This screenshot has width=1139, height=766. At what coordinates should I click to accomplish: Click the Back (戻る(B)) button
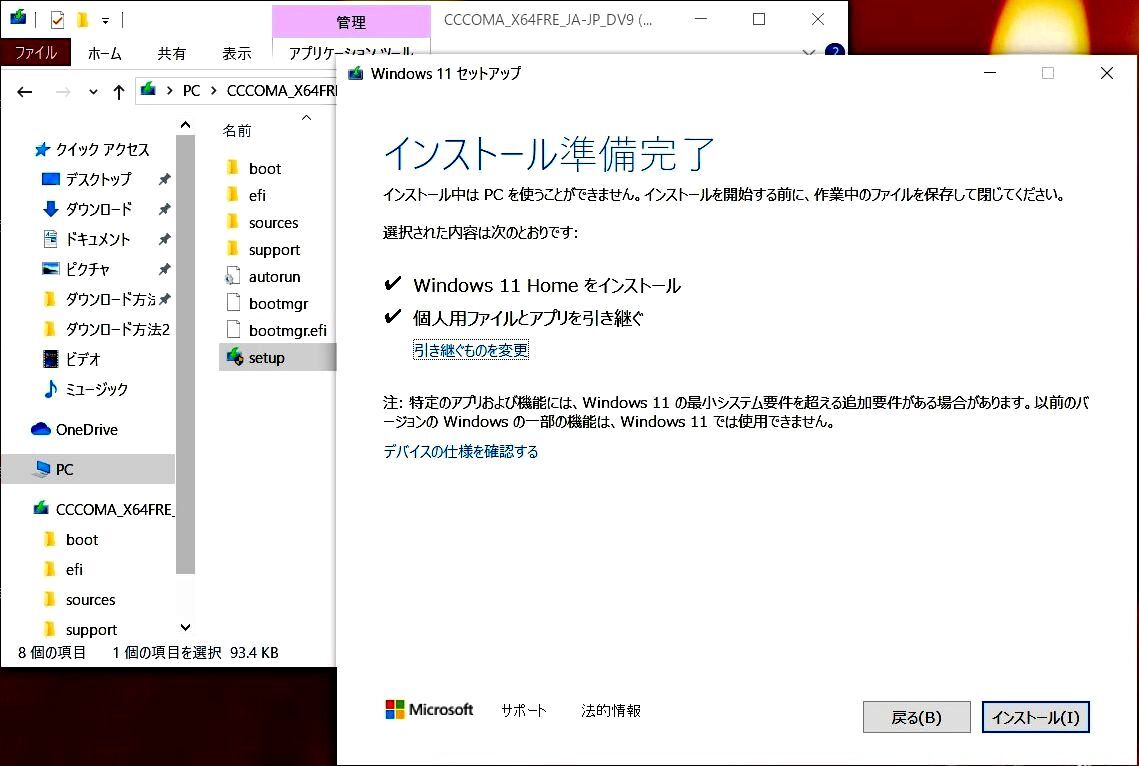coord(916,717)
